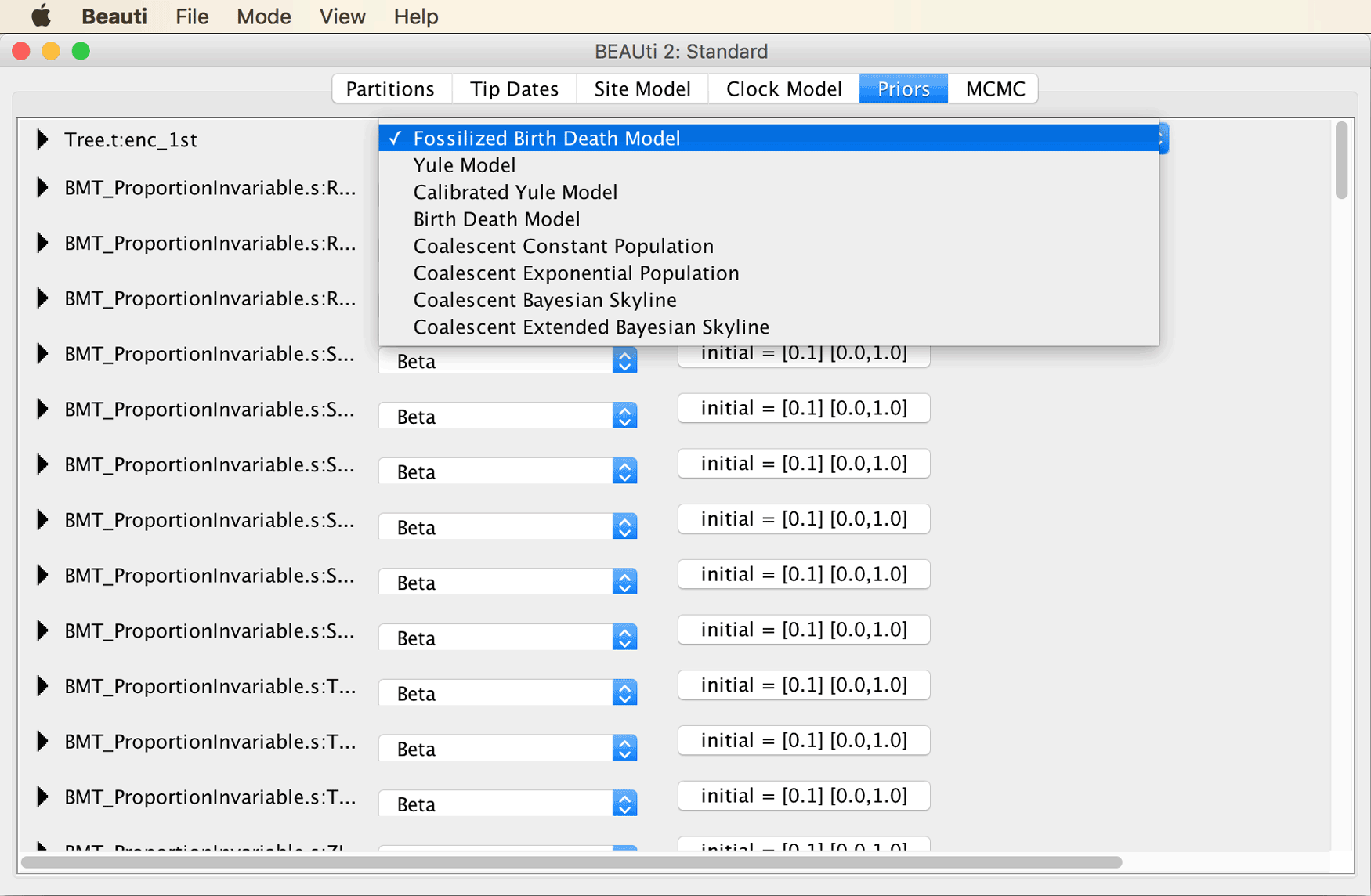Open the File menu

tap(192, 16)
